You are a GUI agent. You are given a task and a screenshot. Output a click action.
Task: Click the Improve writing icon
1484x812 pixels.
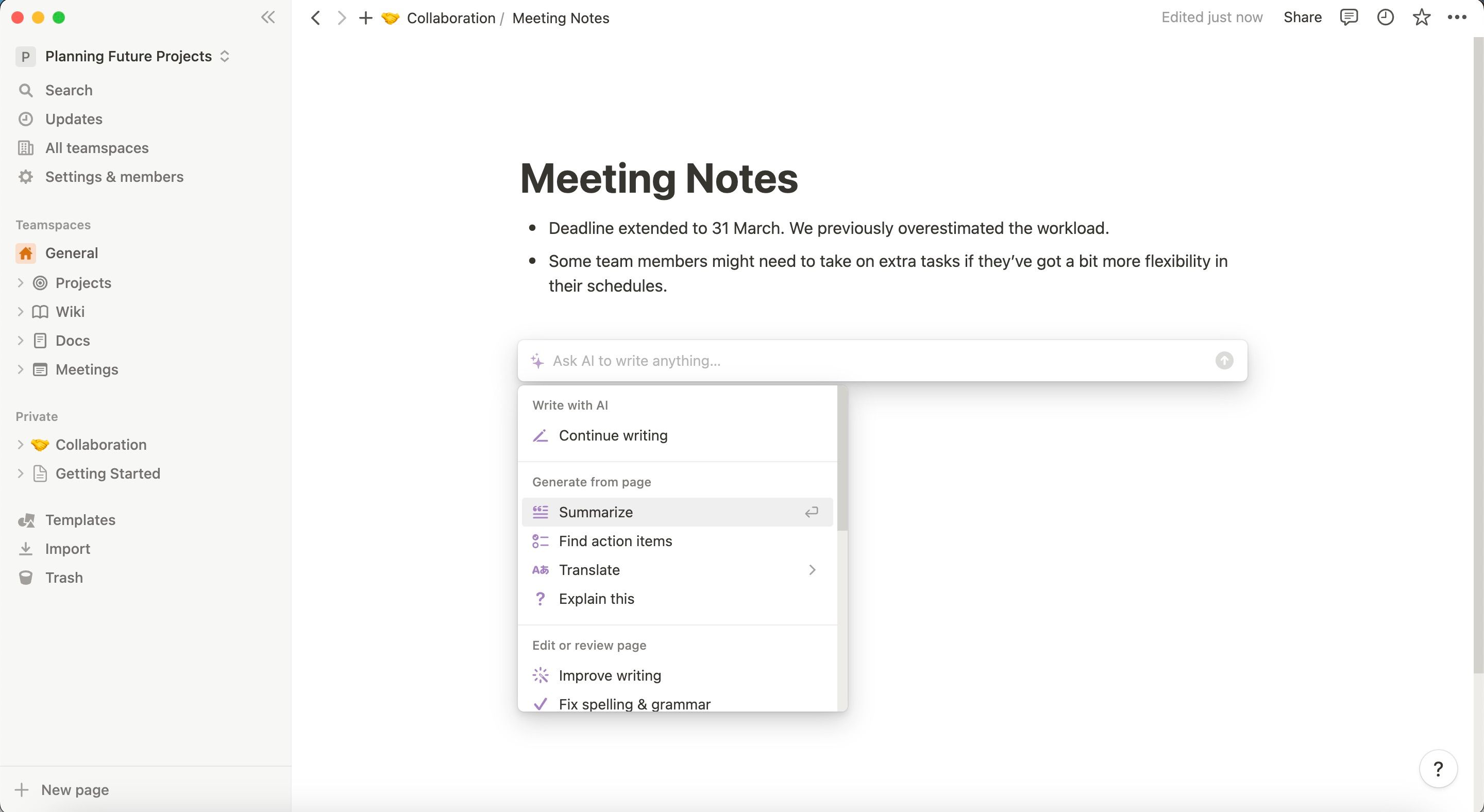tap(540, 675)
